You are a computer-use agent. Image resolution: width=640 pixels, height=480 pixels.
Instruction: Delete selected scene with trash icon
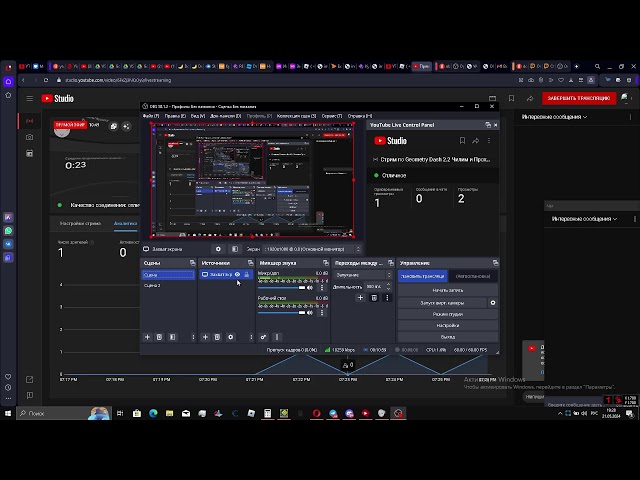pos(160,337)
